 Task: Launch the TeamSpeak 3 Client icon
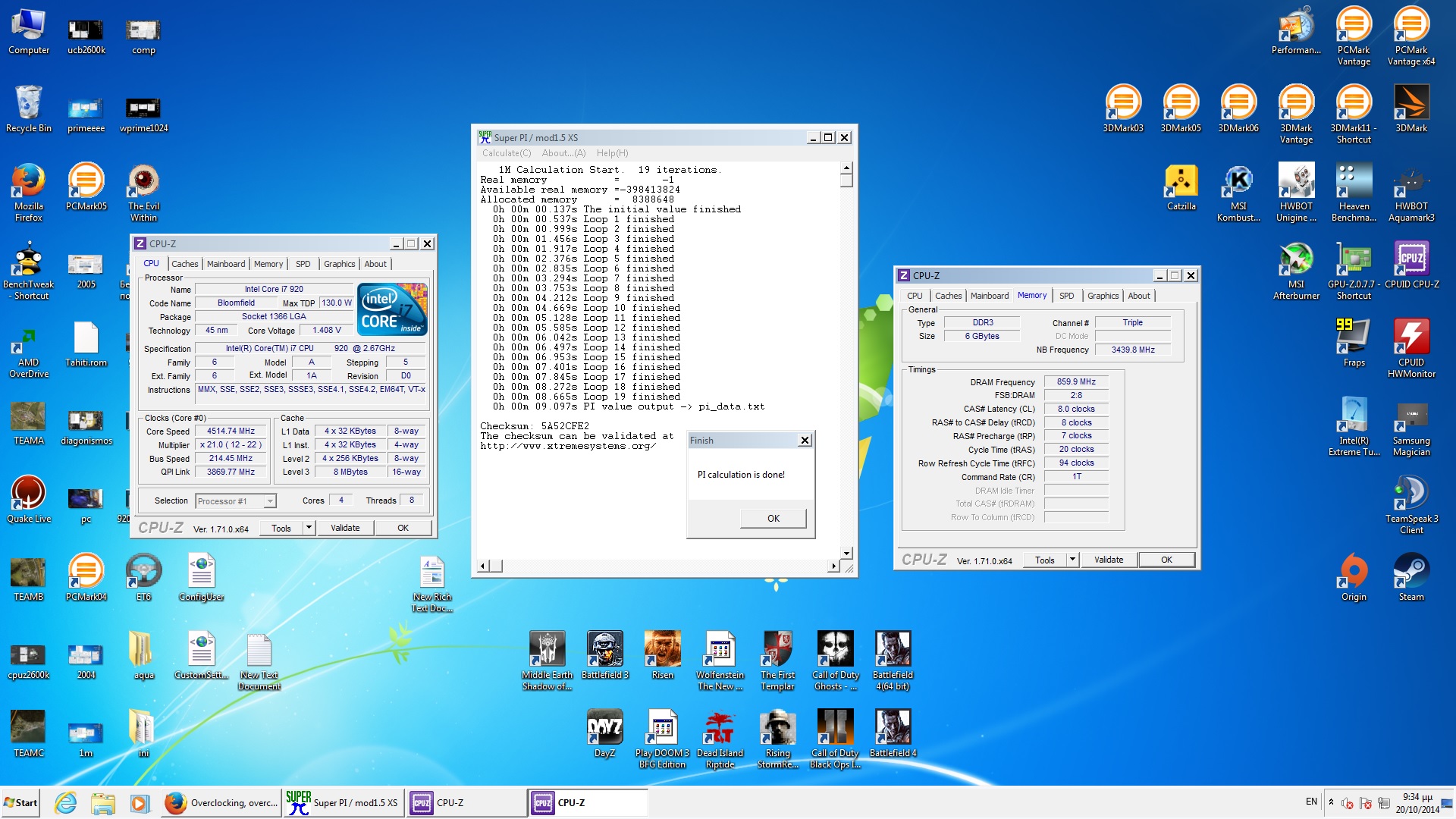[1411, 504]
